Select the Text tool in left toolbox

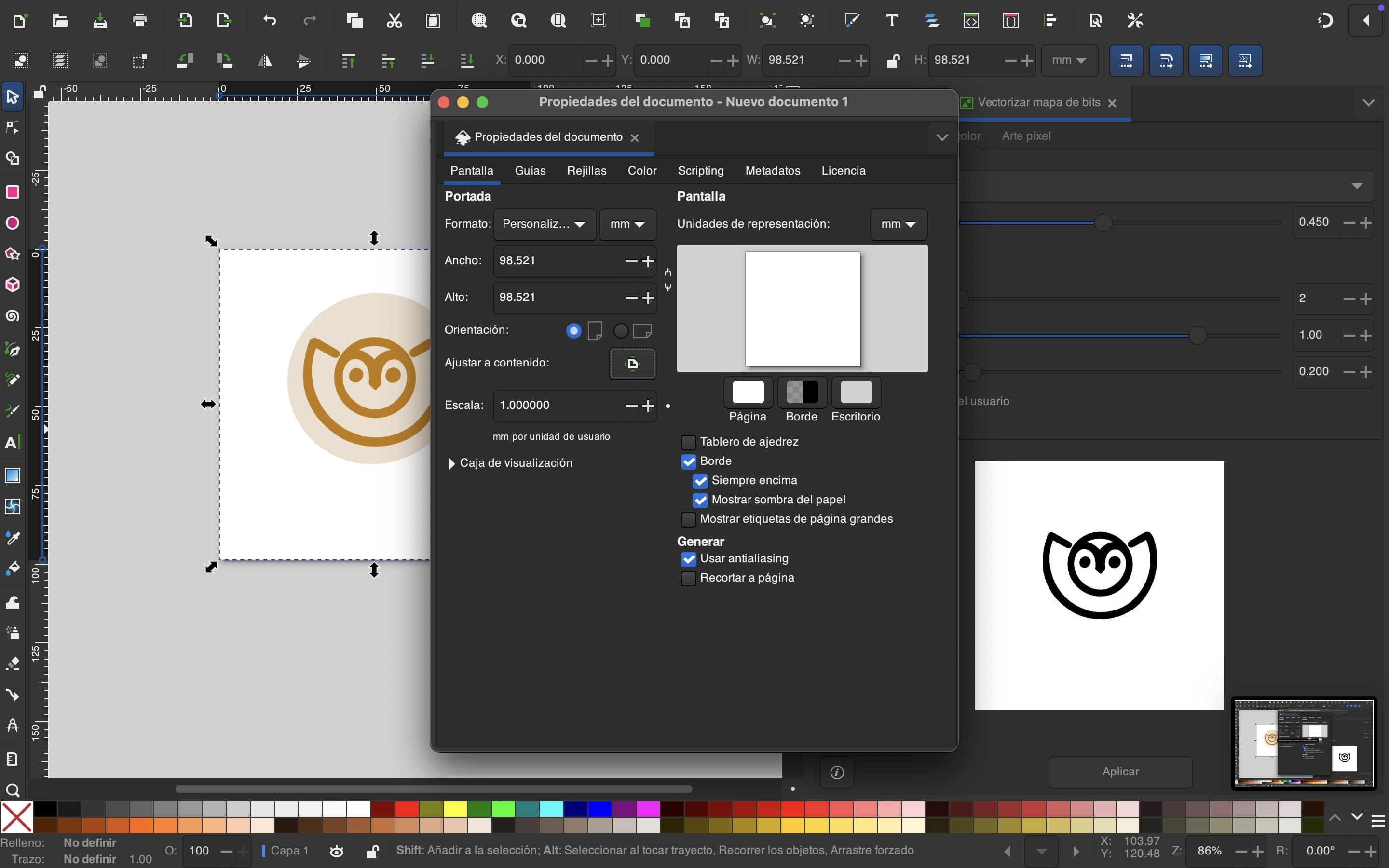(13, 442)
